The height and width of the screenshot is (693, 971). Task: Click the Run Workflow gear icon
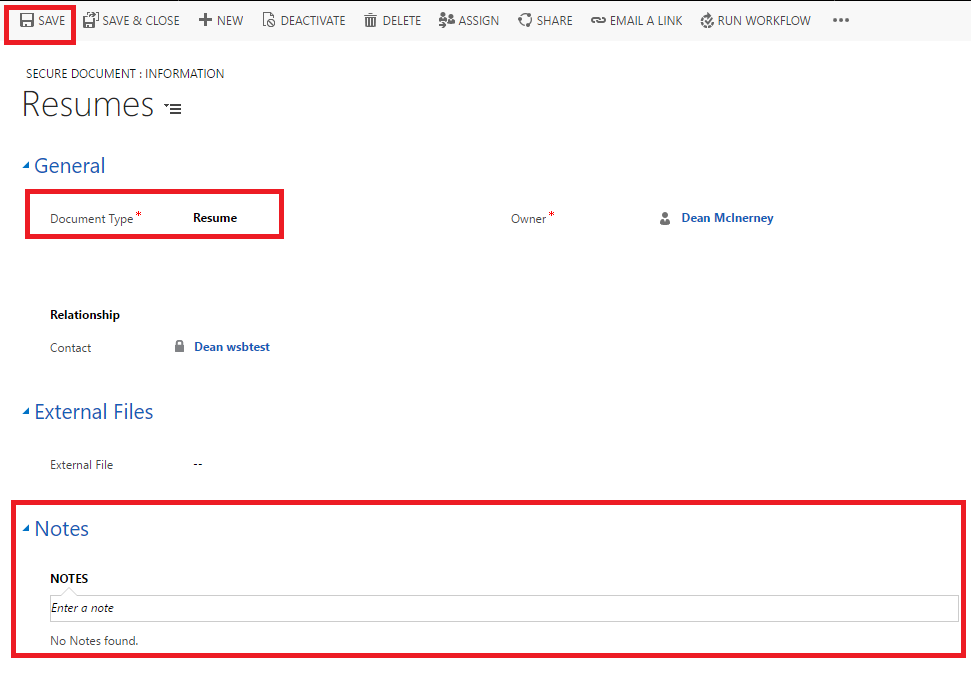pos(706,20)
